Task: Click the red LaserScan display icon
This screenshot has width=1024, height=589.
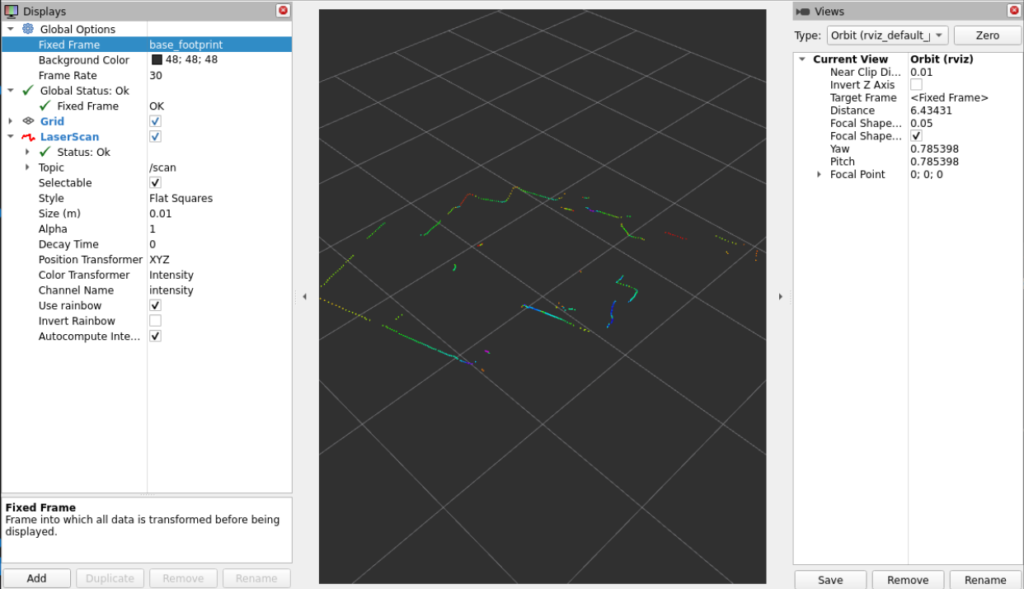Action: [x=28, y=137]
